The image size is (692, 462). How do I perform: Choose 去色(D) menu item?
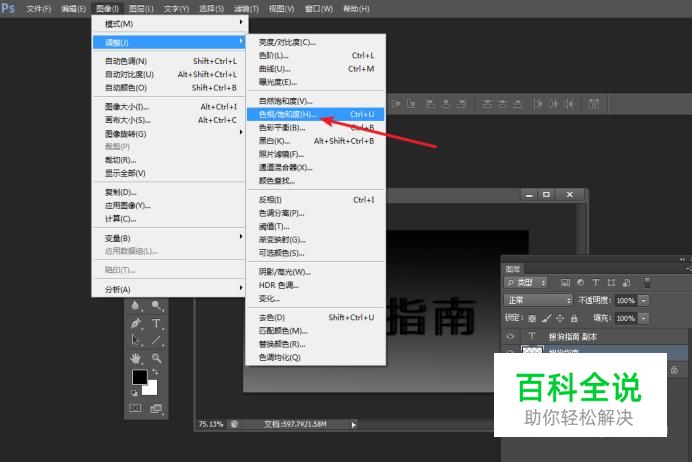[x=316, y=317]
